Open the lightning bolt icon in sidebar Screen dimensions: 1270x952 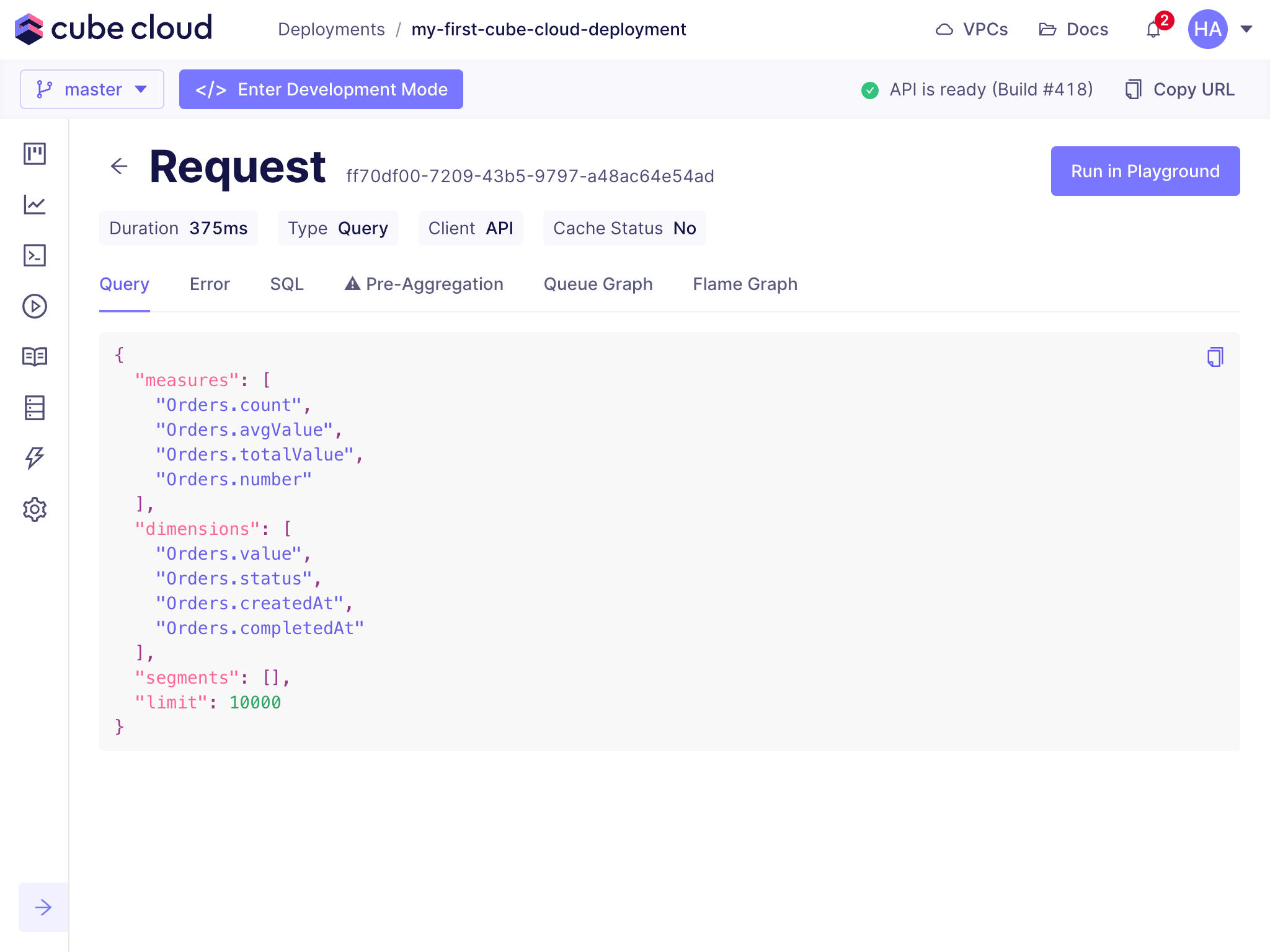pos(35,459)
